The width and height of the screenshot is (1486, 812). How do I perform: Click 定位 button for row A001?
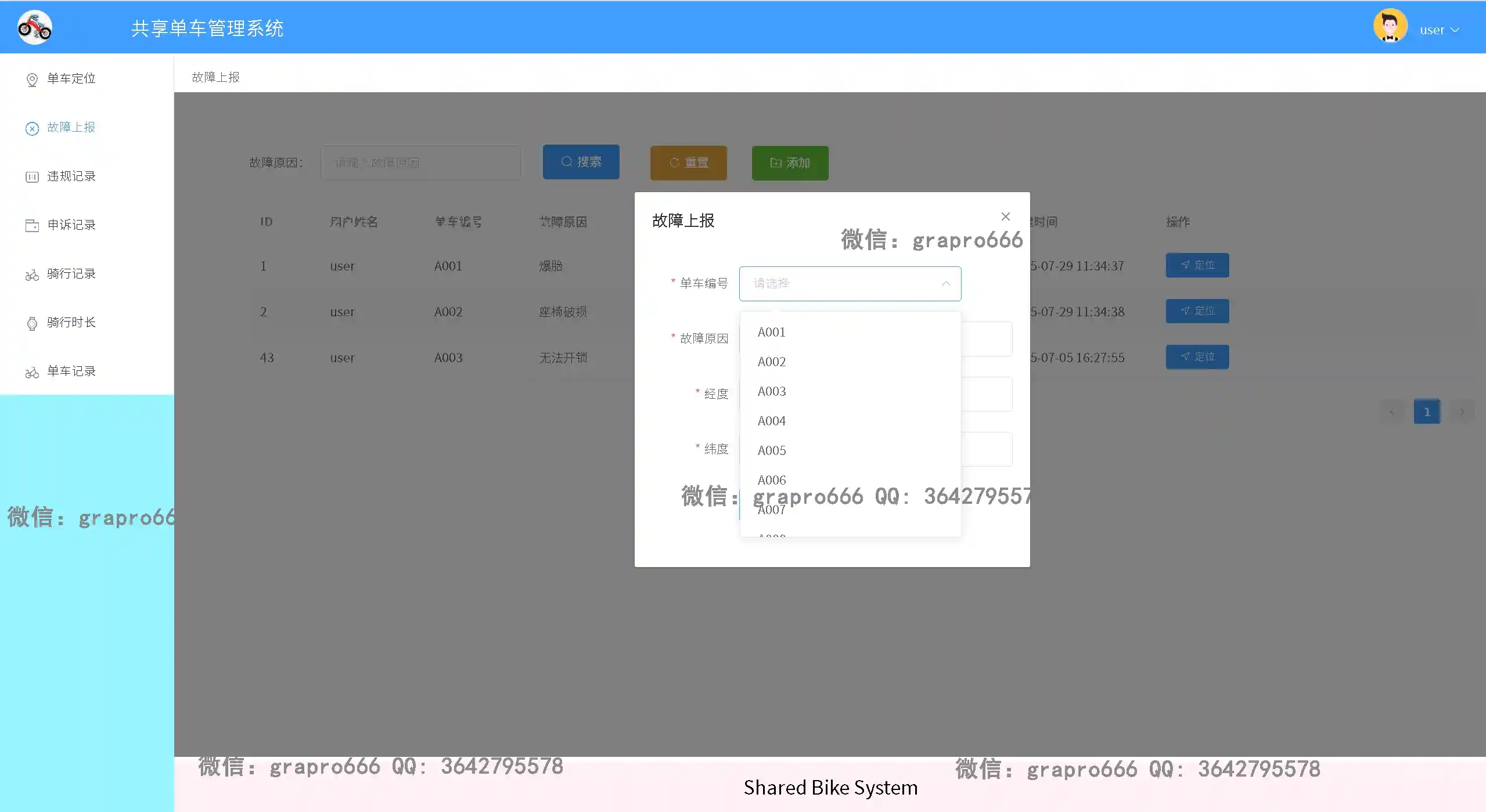pyautogui.click(x=1197, y=265)
